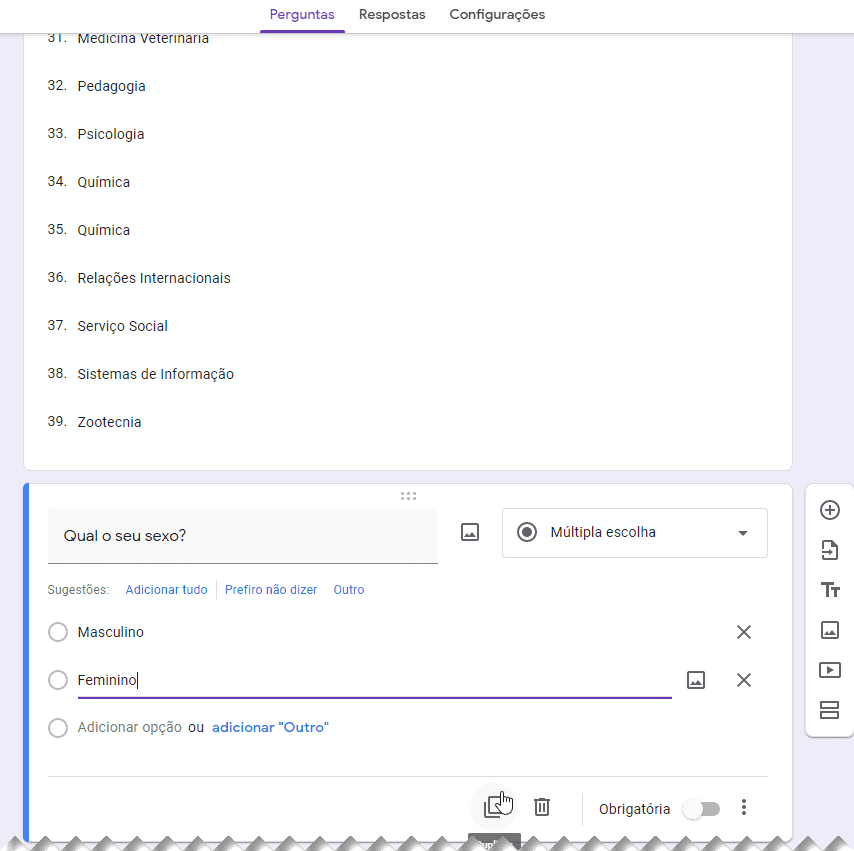The height and width of the screenshot is (851, 854).
Task: Add a video via the sidebar icon
Action: point(829,670)
